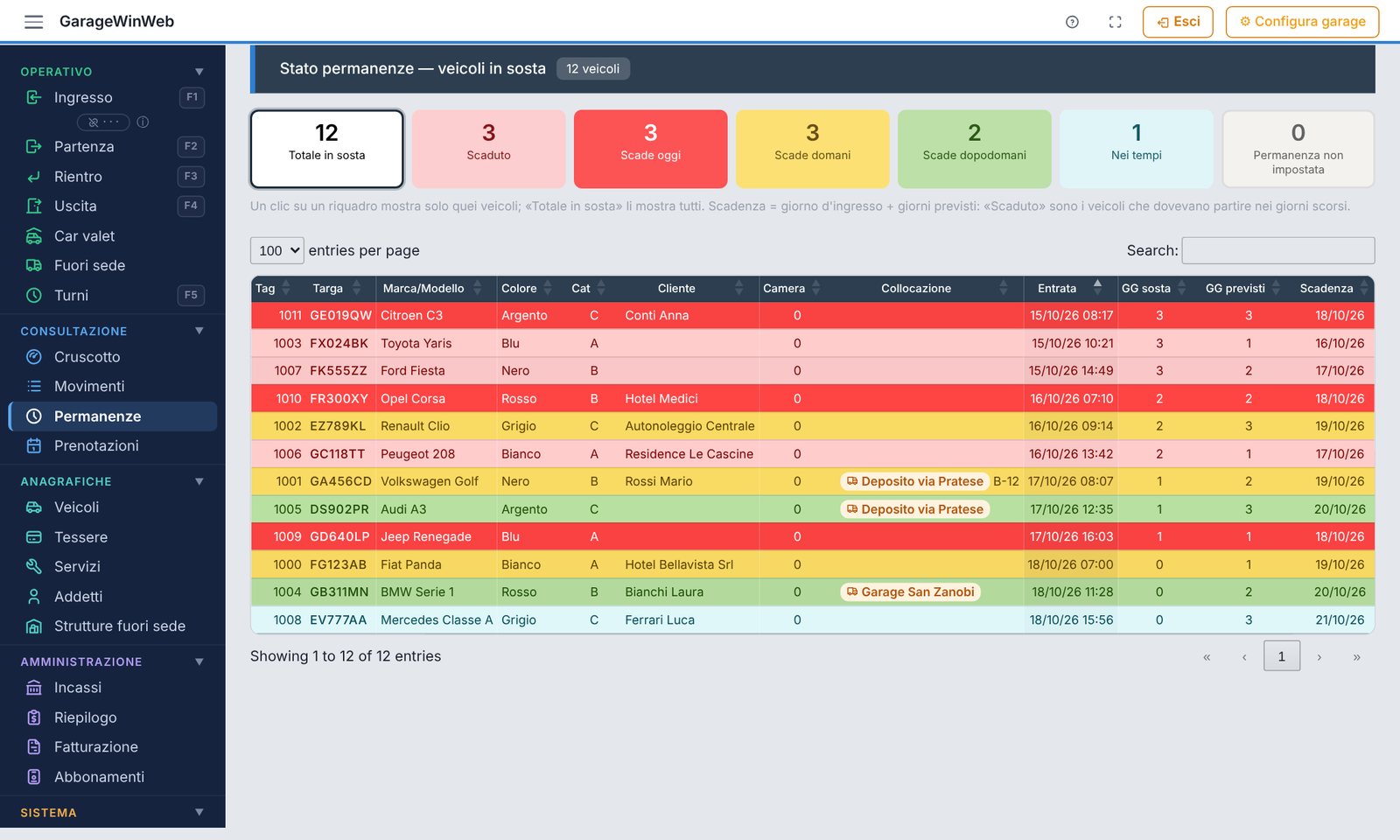Click the Incassi bank icon
The width and height of the screenshot is (1400, 840).
34,688
